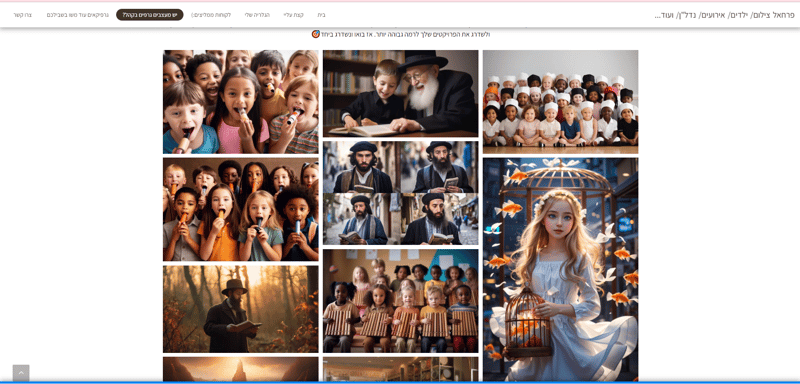800x384 pixels.
Task: Click the target emoji after the heading text
Action: pyautogui.click(x=315, y=34)
